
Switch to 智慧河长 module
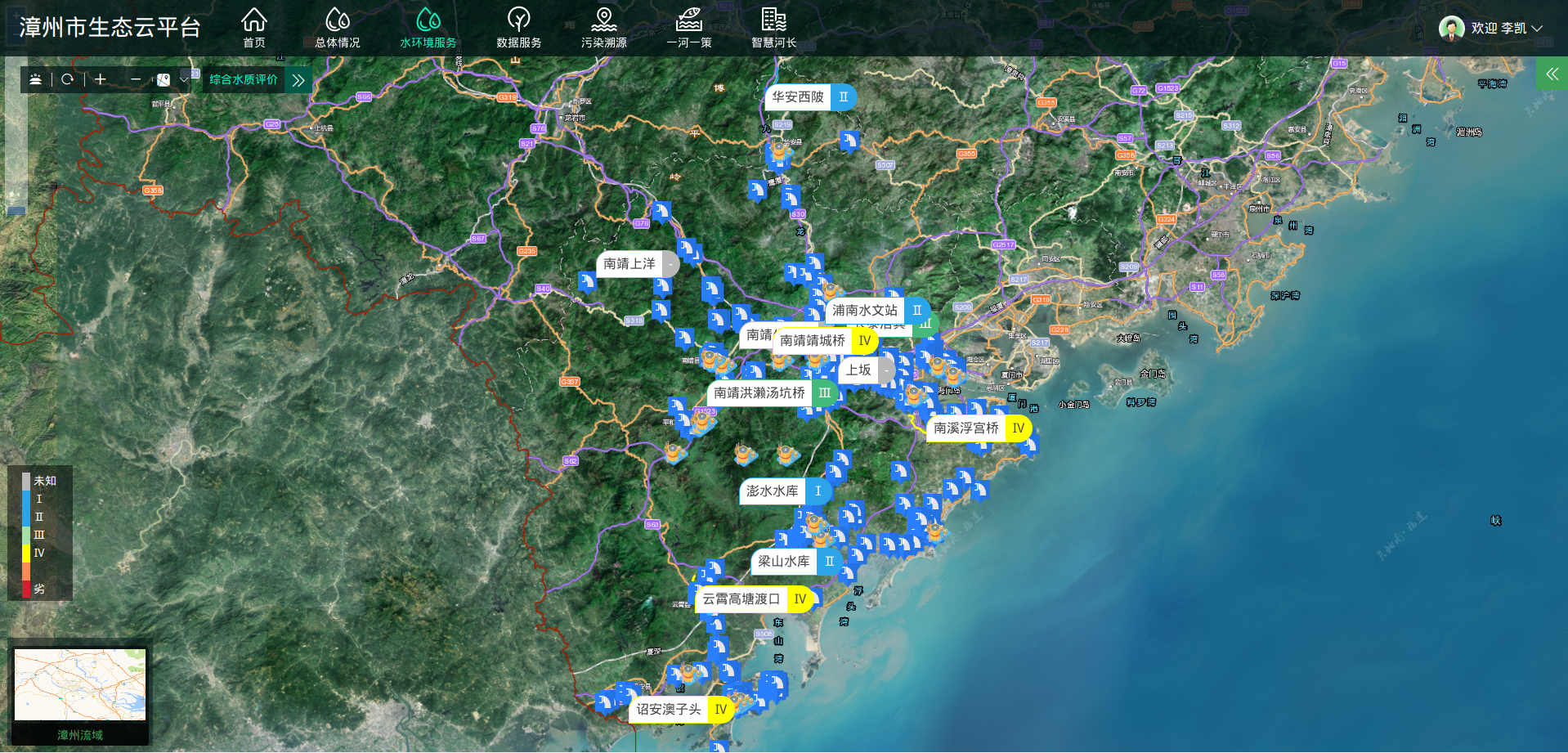[774, 28]
